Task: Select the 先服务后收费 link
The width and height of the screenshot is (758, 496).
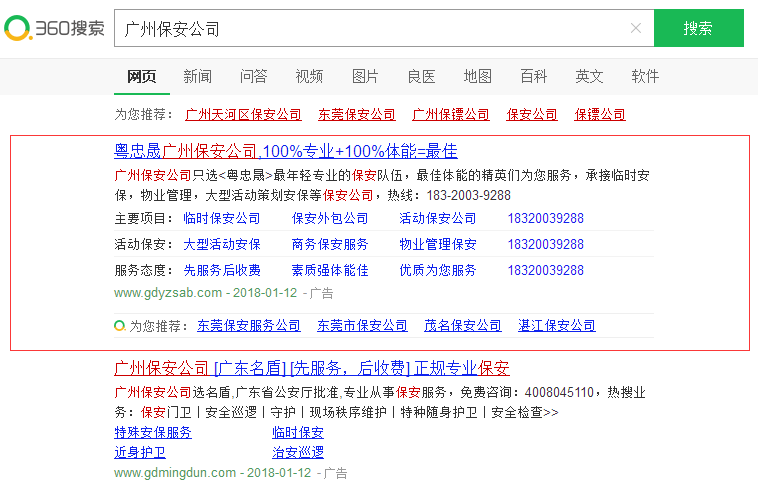Action: (221, 270)
